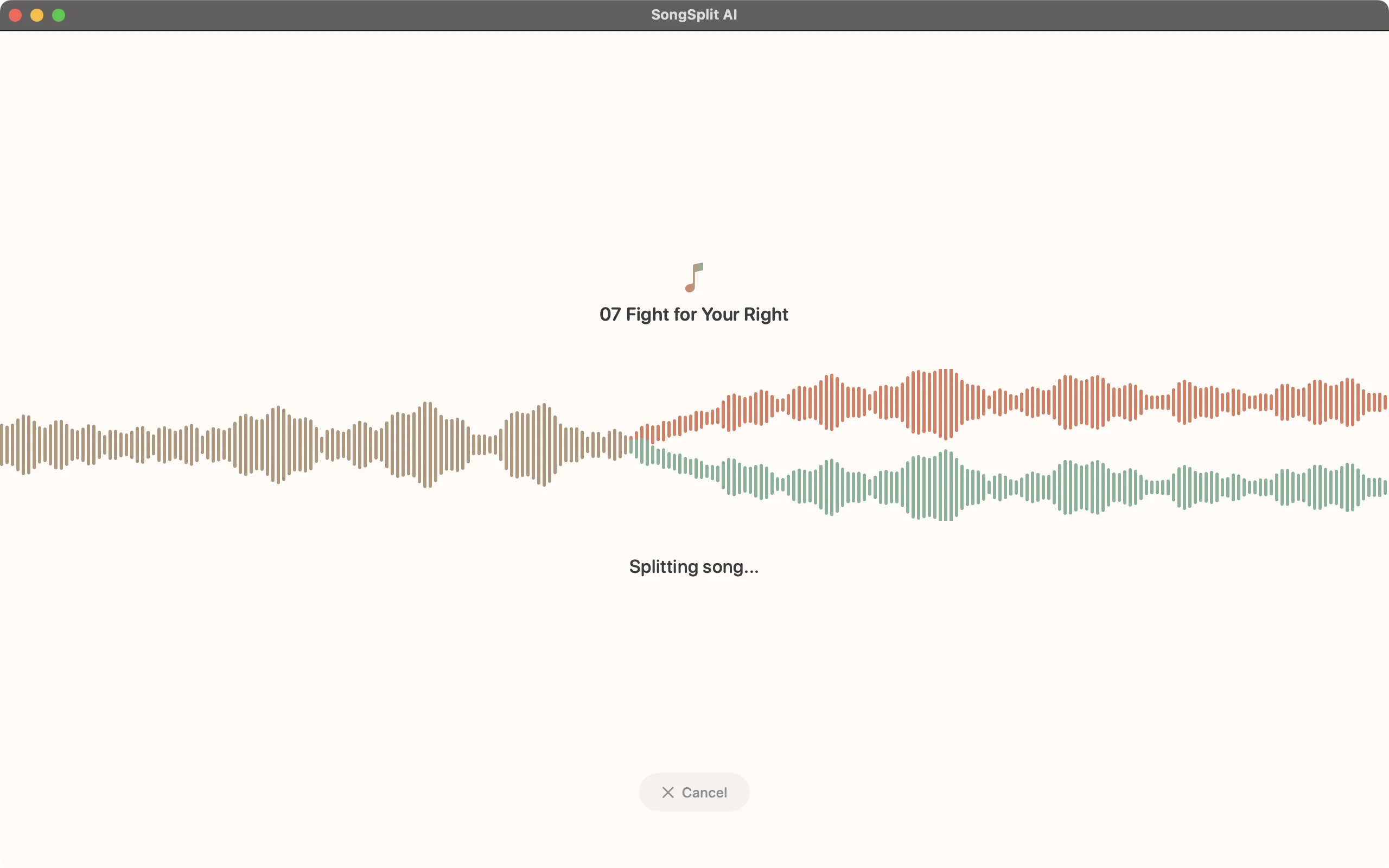Click the green zoom traffic light button
The image size is (1389, 868).
click(59, 15)
